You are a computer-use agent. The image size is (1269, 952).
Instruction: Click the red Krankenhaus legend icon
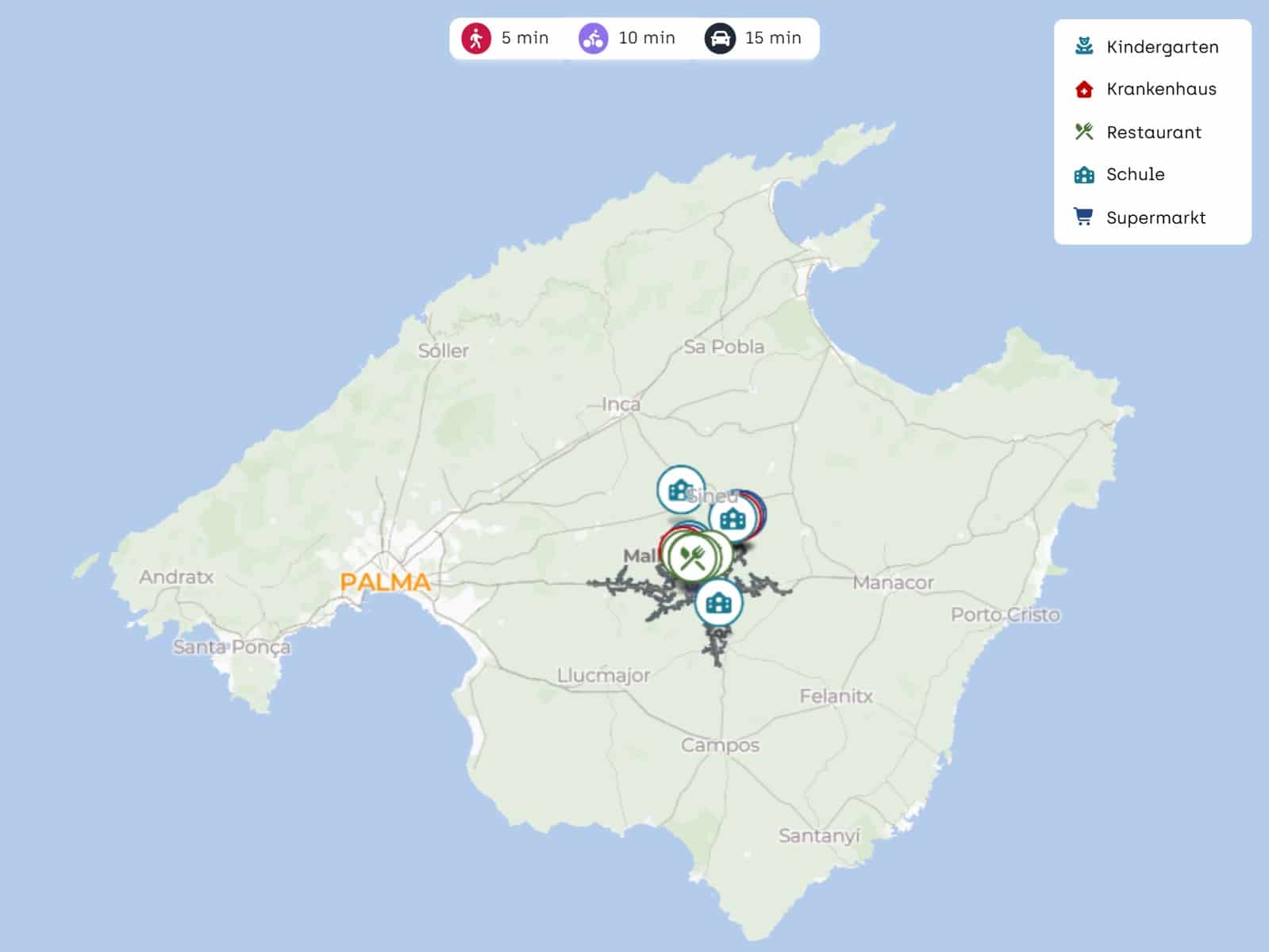[1083, 90]
